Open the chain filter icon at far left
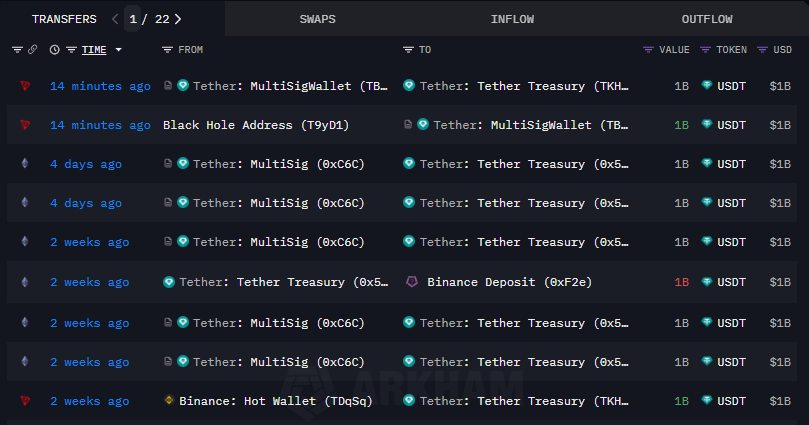 17,50
